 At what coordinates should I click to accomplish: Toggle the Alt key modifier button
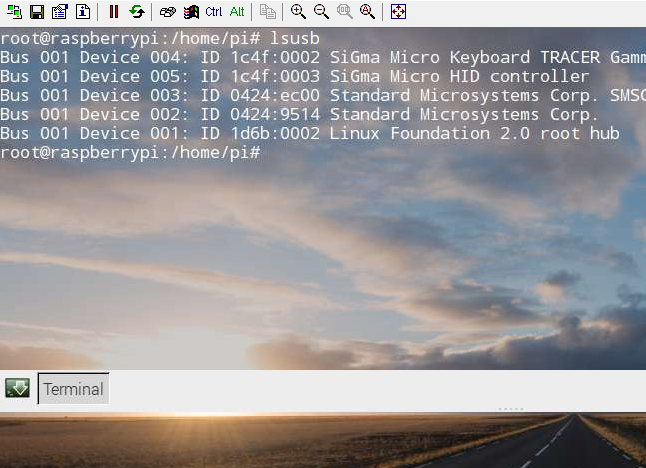pyautogui.click(x=237, y=12)
